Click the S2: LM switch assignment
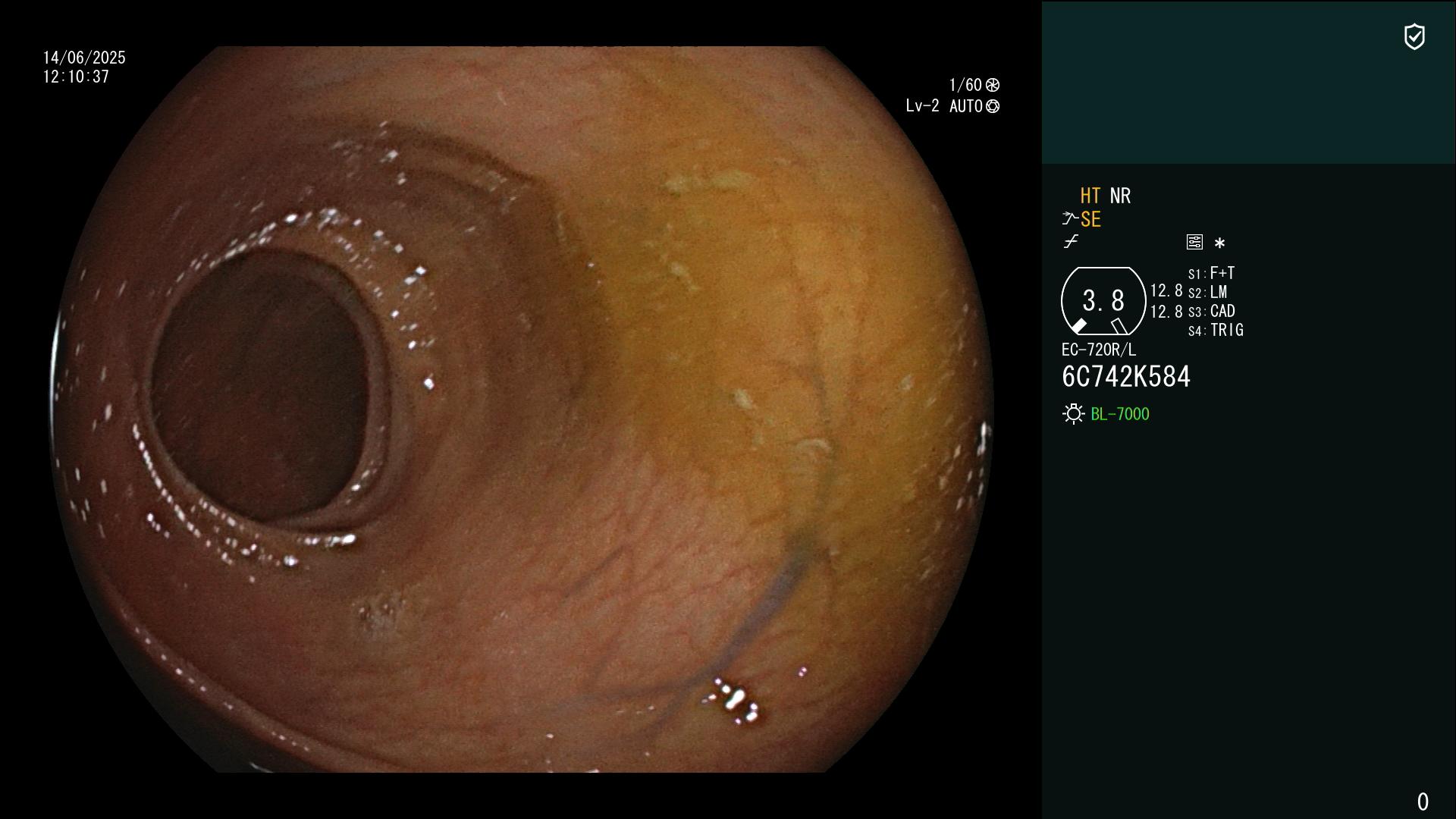The height and width of the screenshot is (819, 1456). tap(1208, 292)
